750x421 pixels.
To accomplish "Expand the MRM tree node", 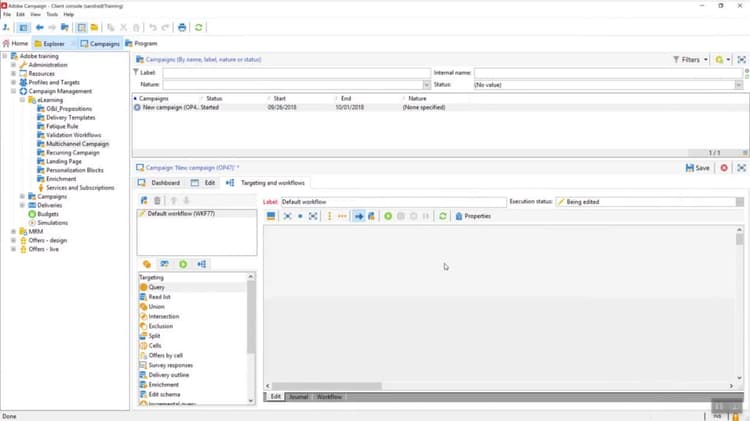I will (x=13, y=232).
